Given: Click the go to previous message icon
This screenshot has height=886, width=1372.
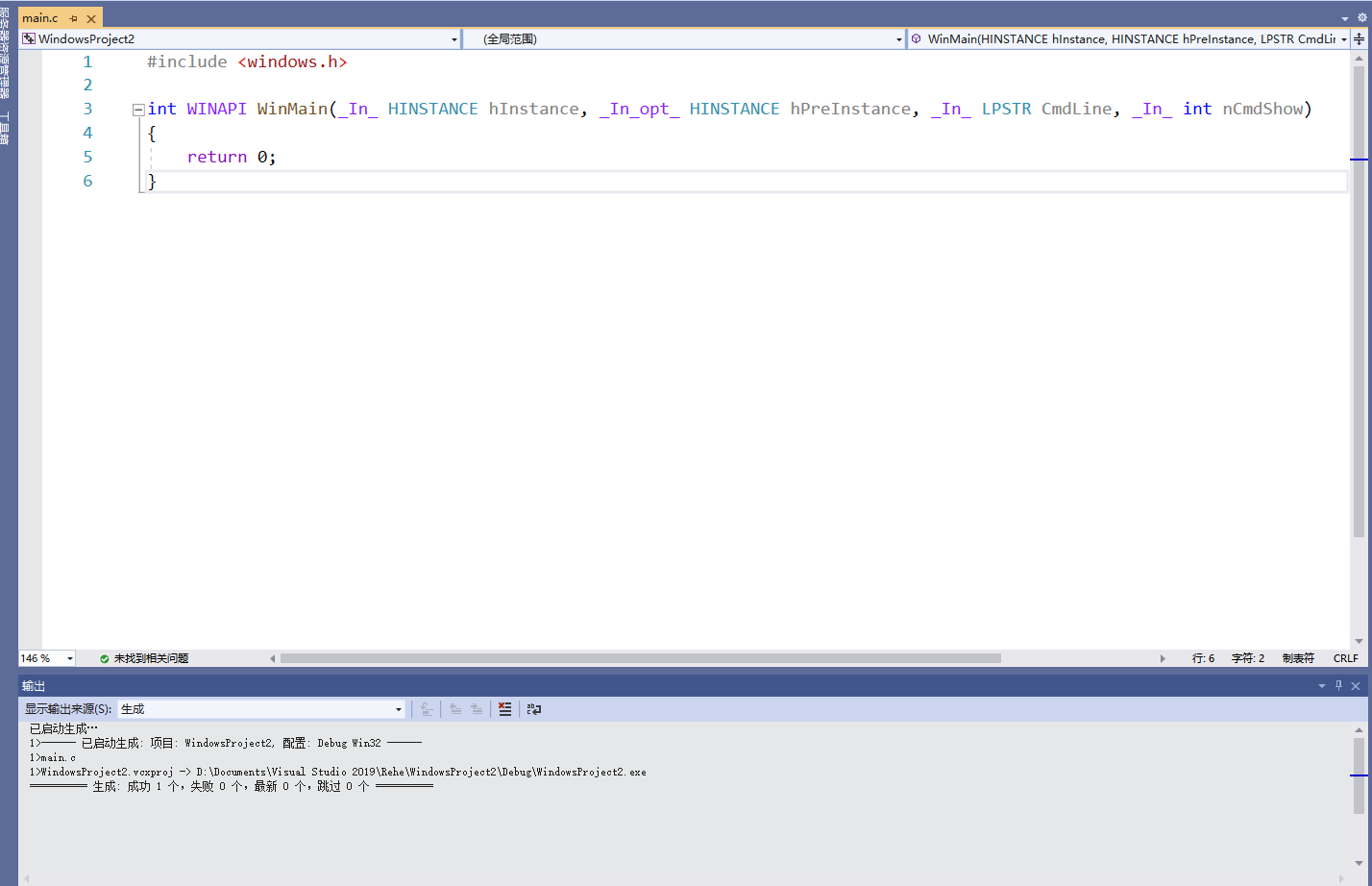Looking at the screenshot, I should tap(455, 709).
